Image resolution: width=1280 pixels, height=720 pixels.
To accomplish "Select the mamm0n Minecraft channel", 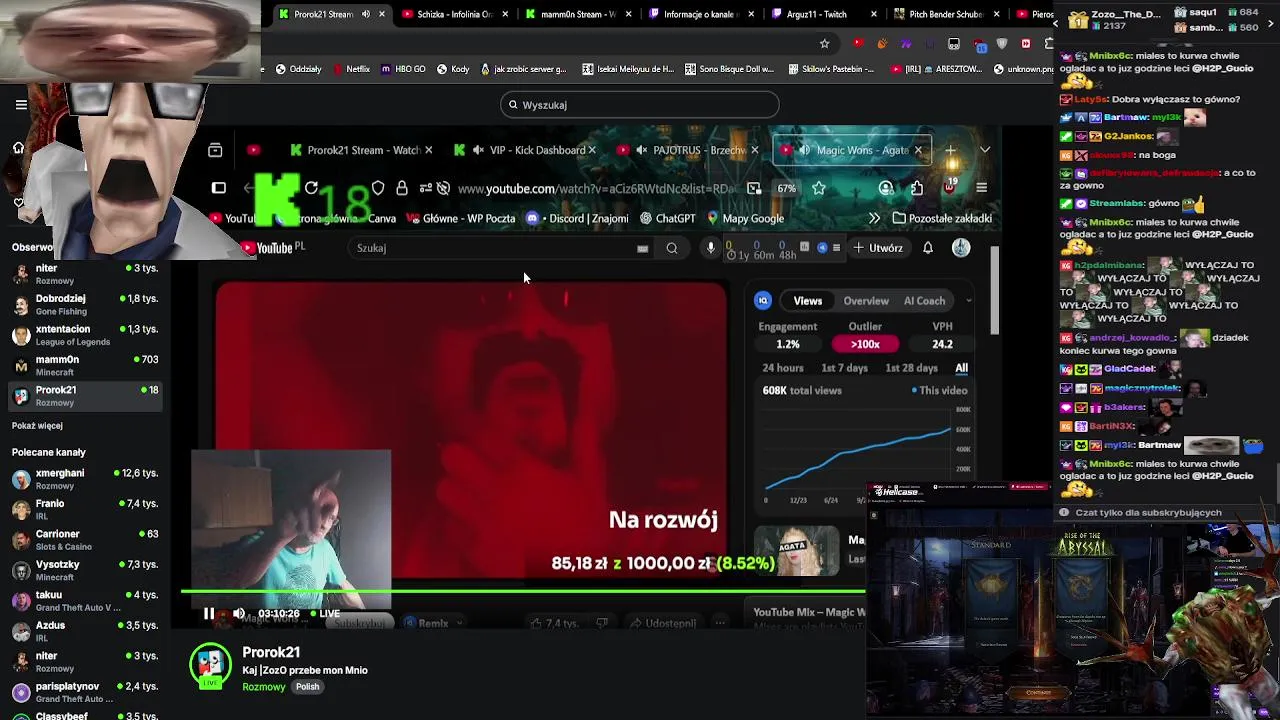I will click(85, 365).
